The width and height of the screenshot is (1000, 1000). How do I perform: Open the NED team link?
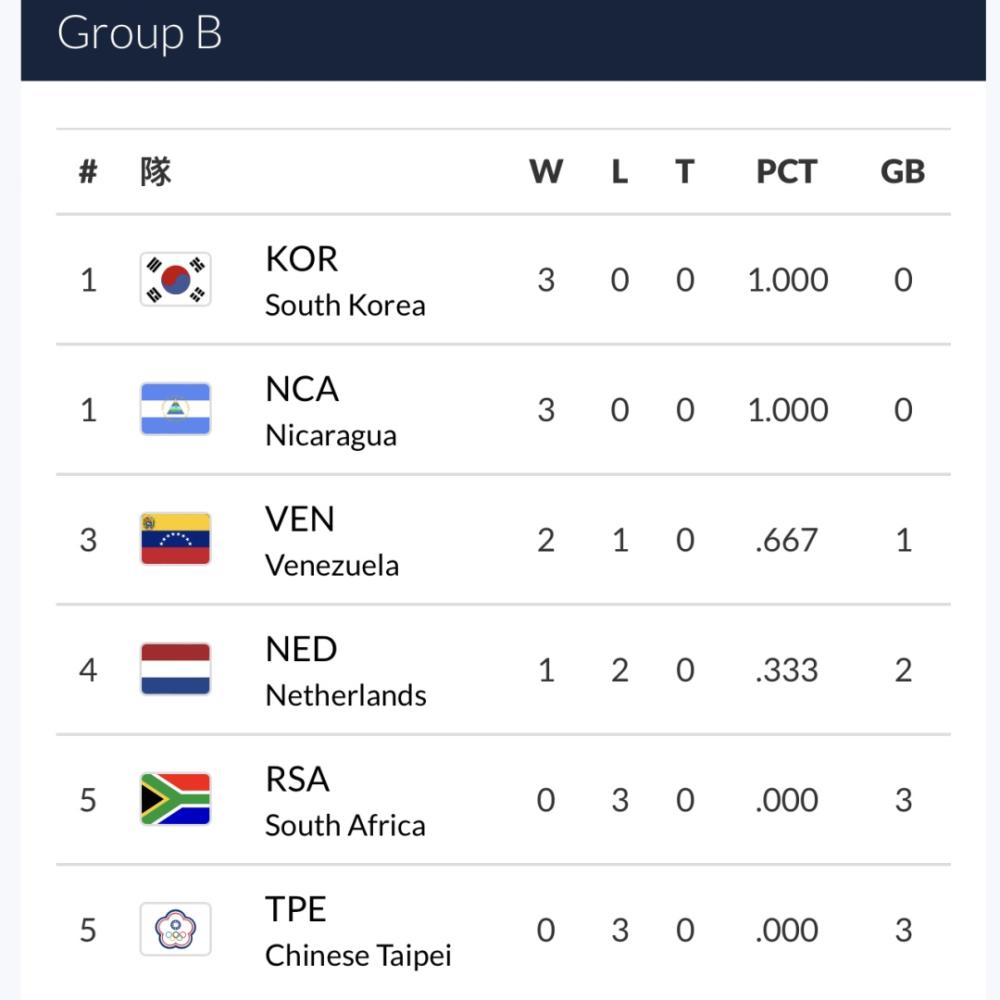click(301, 649)
